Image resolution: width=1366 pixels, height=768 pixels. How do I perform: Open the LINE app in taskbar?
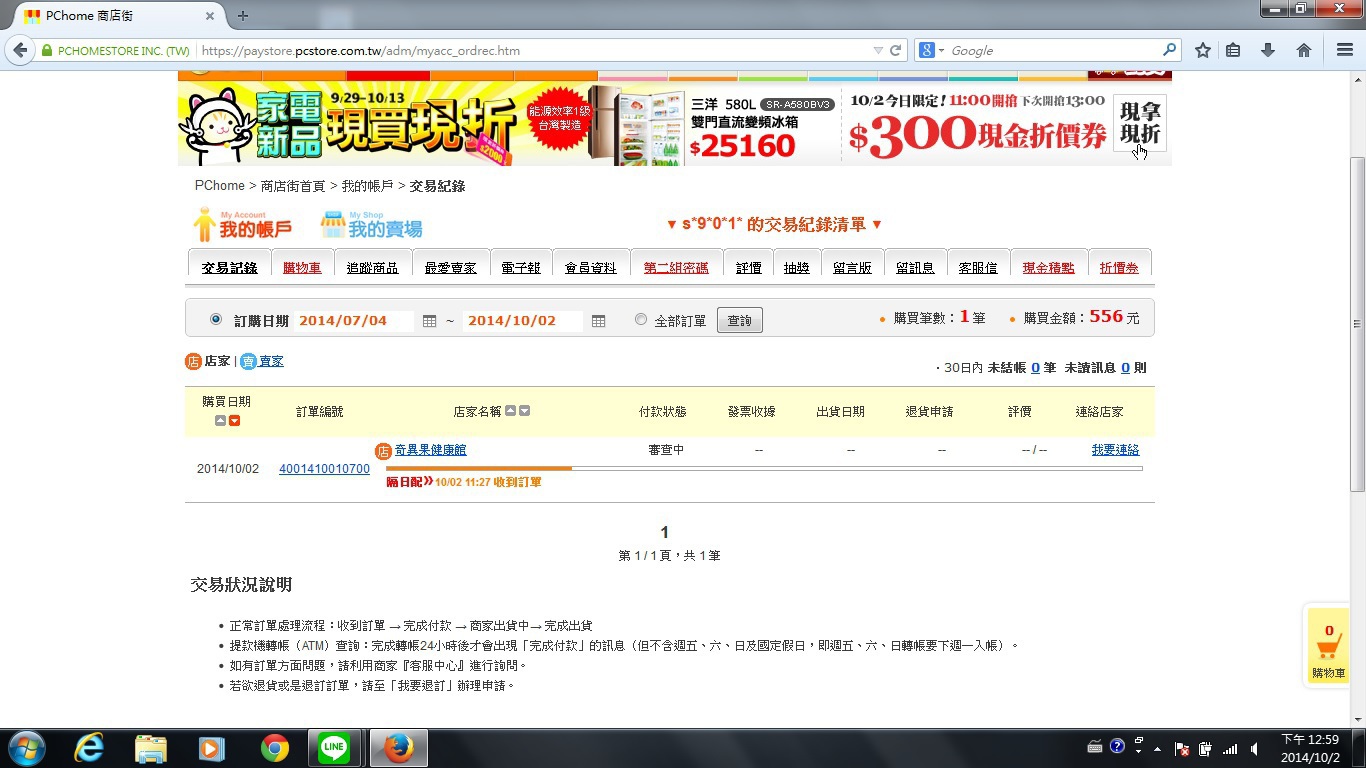pos(335,748)
